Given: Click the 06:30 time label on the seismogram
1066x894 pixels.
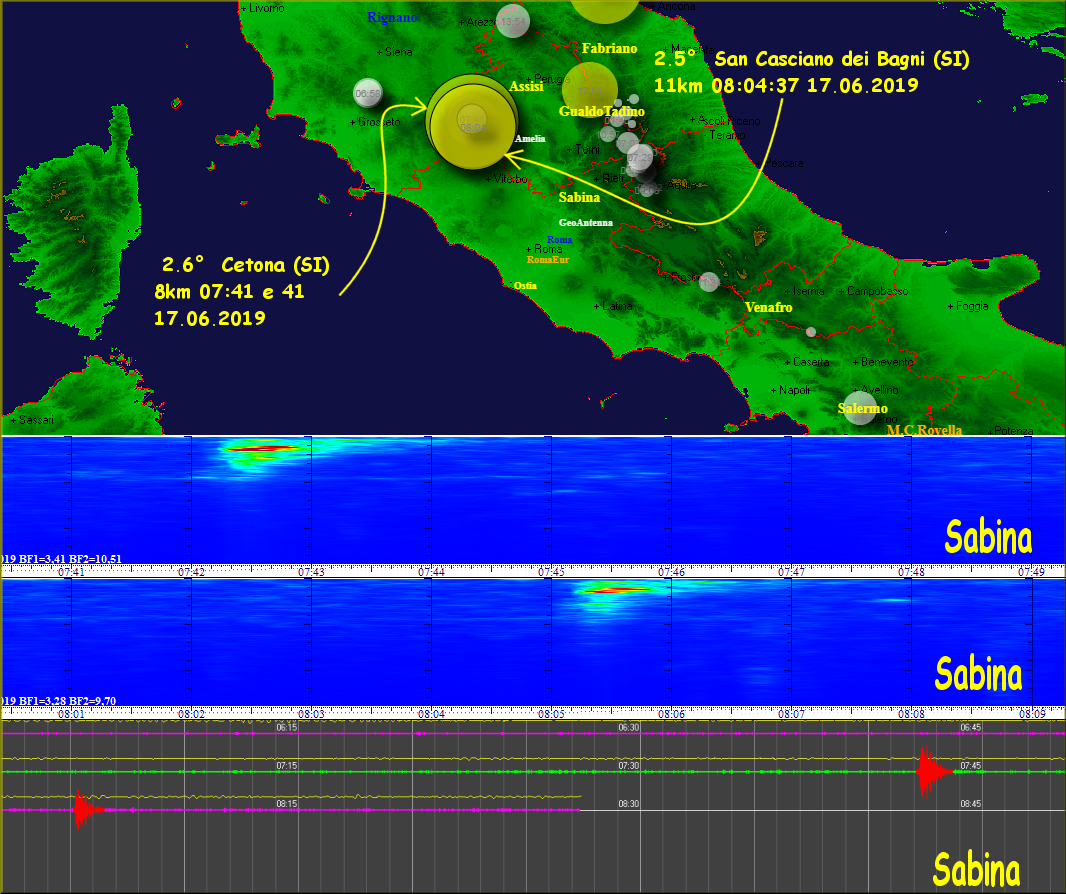Looking at the screenshot, I should 629,727.
